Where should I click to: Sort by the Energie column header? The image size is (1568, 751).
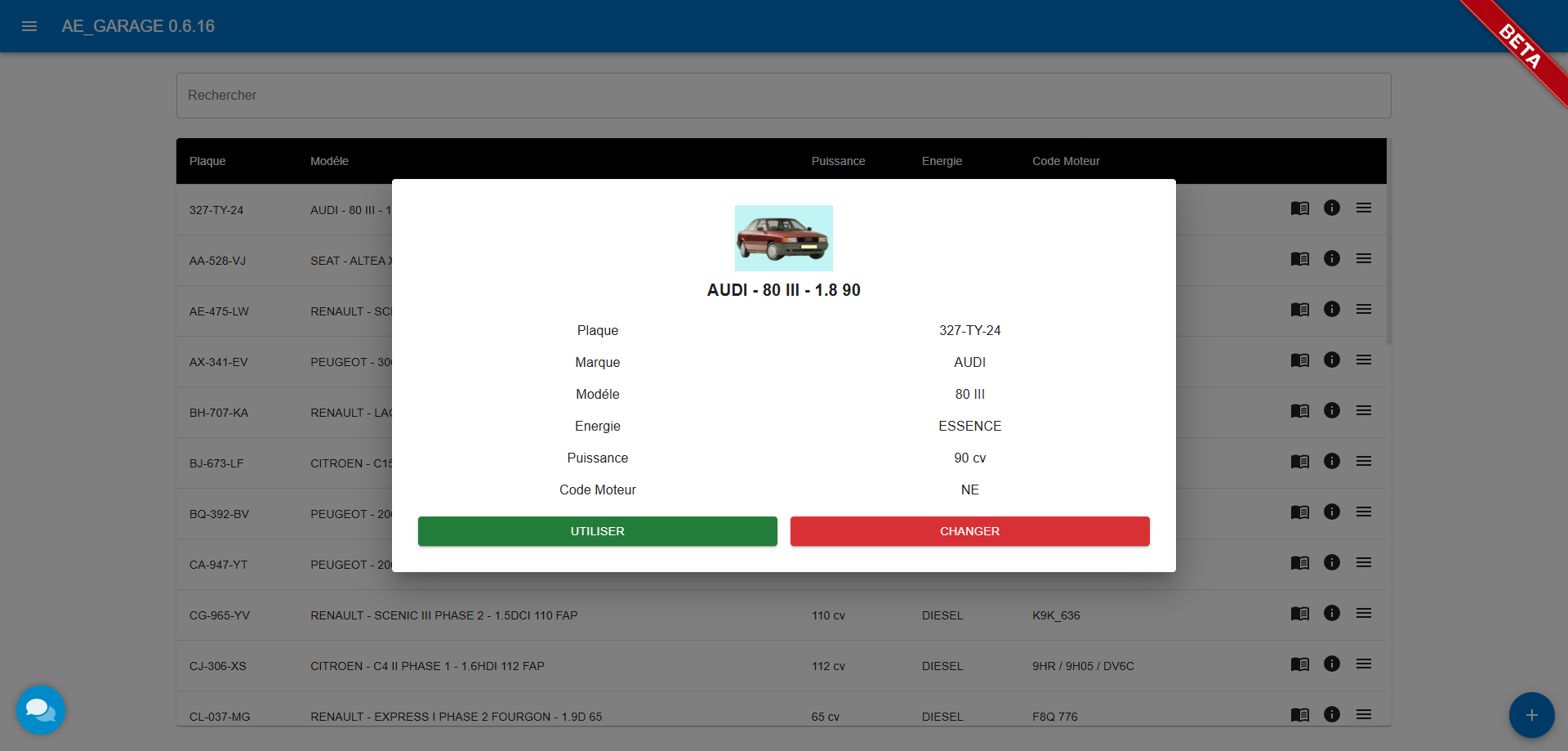pyautogui.click(x=942, y=161)
